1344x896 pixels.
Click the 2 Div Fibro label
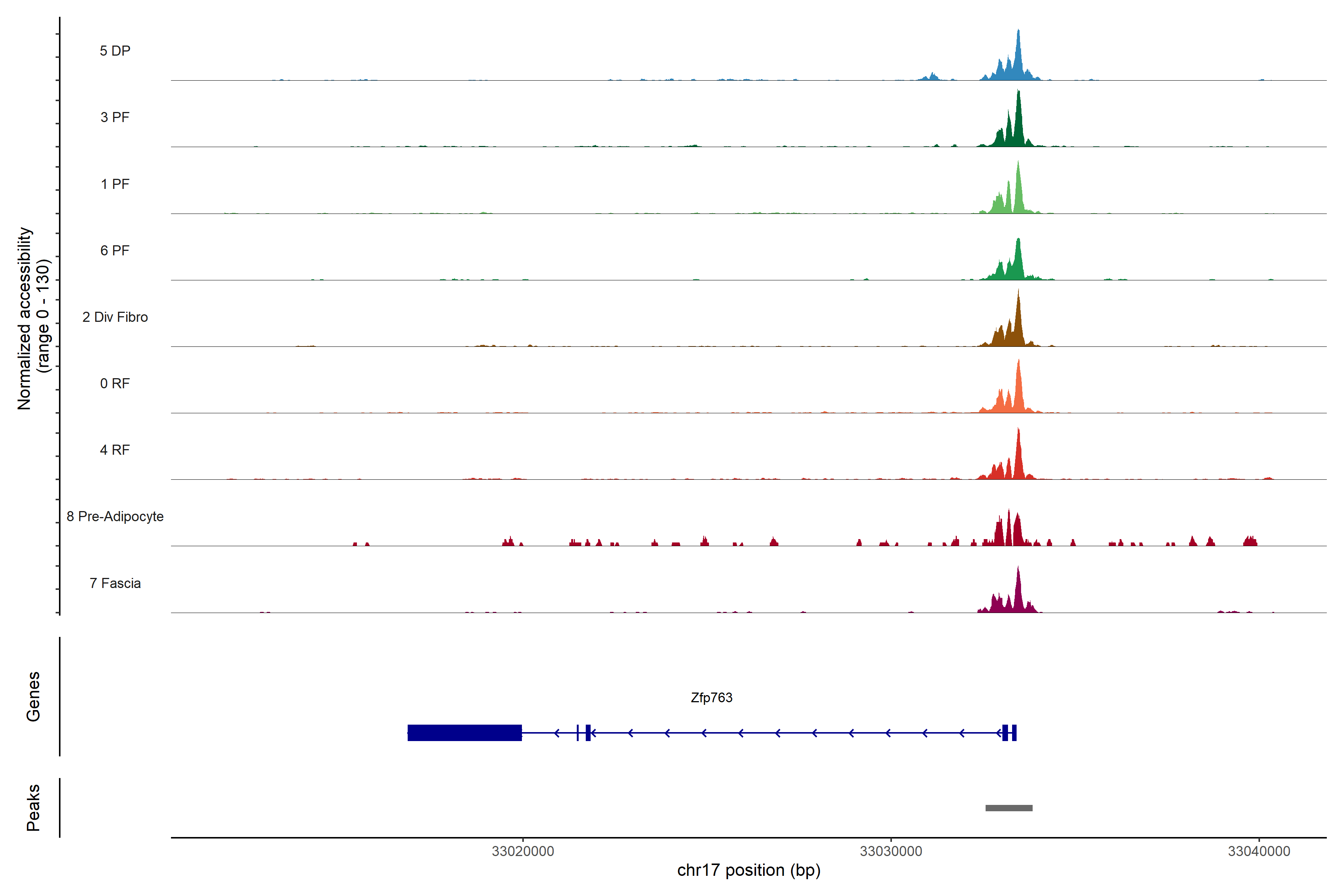tap(115, 317)
